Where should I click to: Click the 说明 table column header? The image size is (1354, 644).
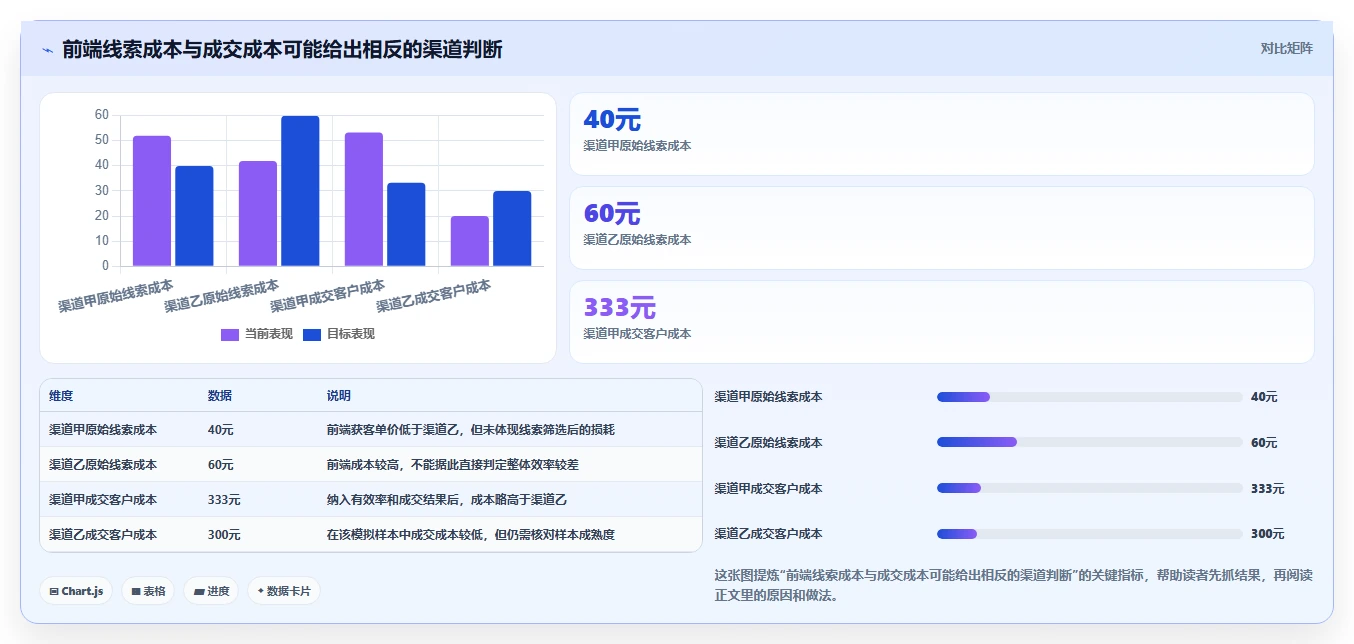click(339, 396)
